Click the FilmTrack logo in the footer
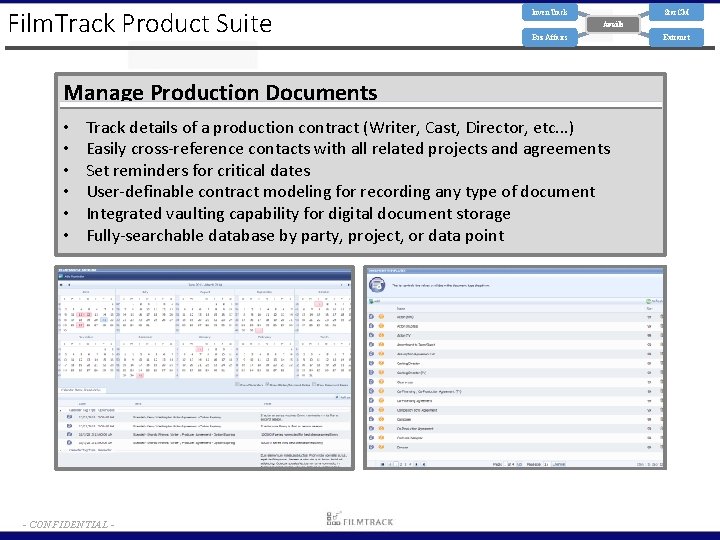This screenshot has height=540, width=720. coord(360,519)
